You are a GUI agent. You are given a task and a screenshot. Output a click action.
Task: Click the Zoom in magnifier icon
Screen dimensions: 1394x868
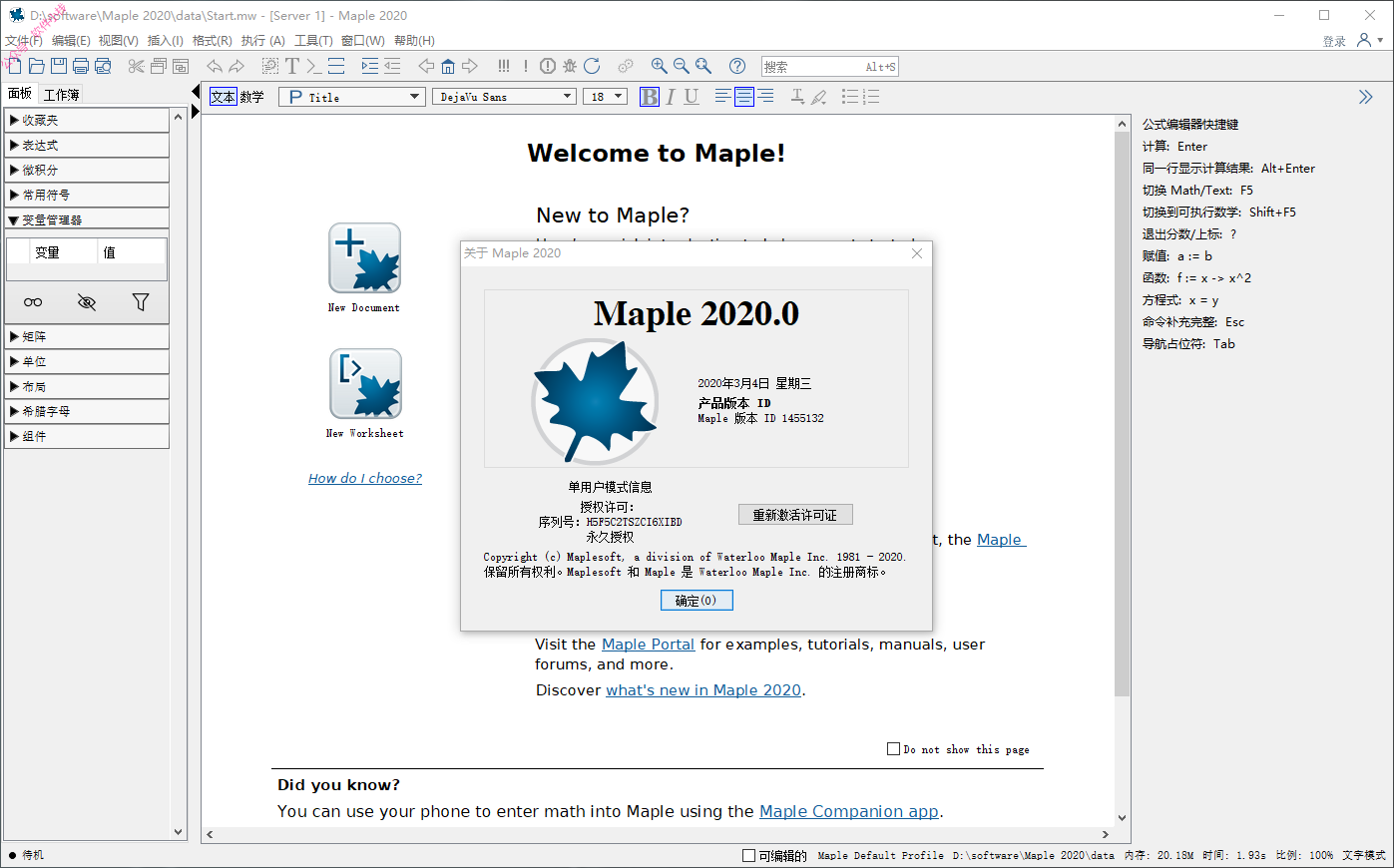point(660,66)
